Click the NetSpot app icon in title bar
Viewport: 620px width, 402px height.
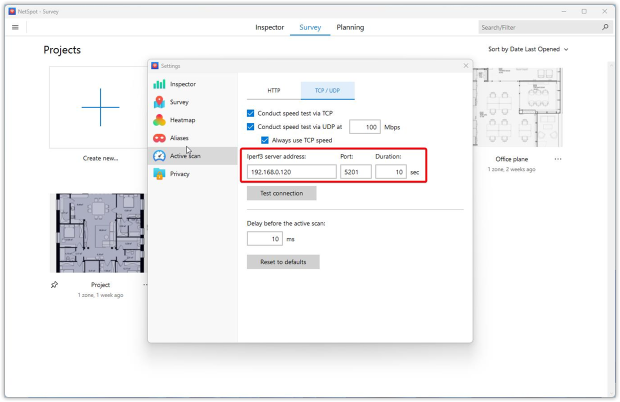tap(12, 11)
